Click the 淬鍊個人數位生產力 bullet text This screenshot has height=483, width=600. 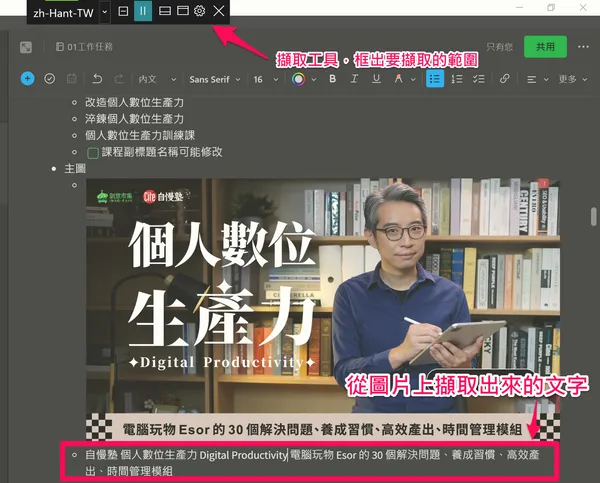[x=134, y=119]
